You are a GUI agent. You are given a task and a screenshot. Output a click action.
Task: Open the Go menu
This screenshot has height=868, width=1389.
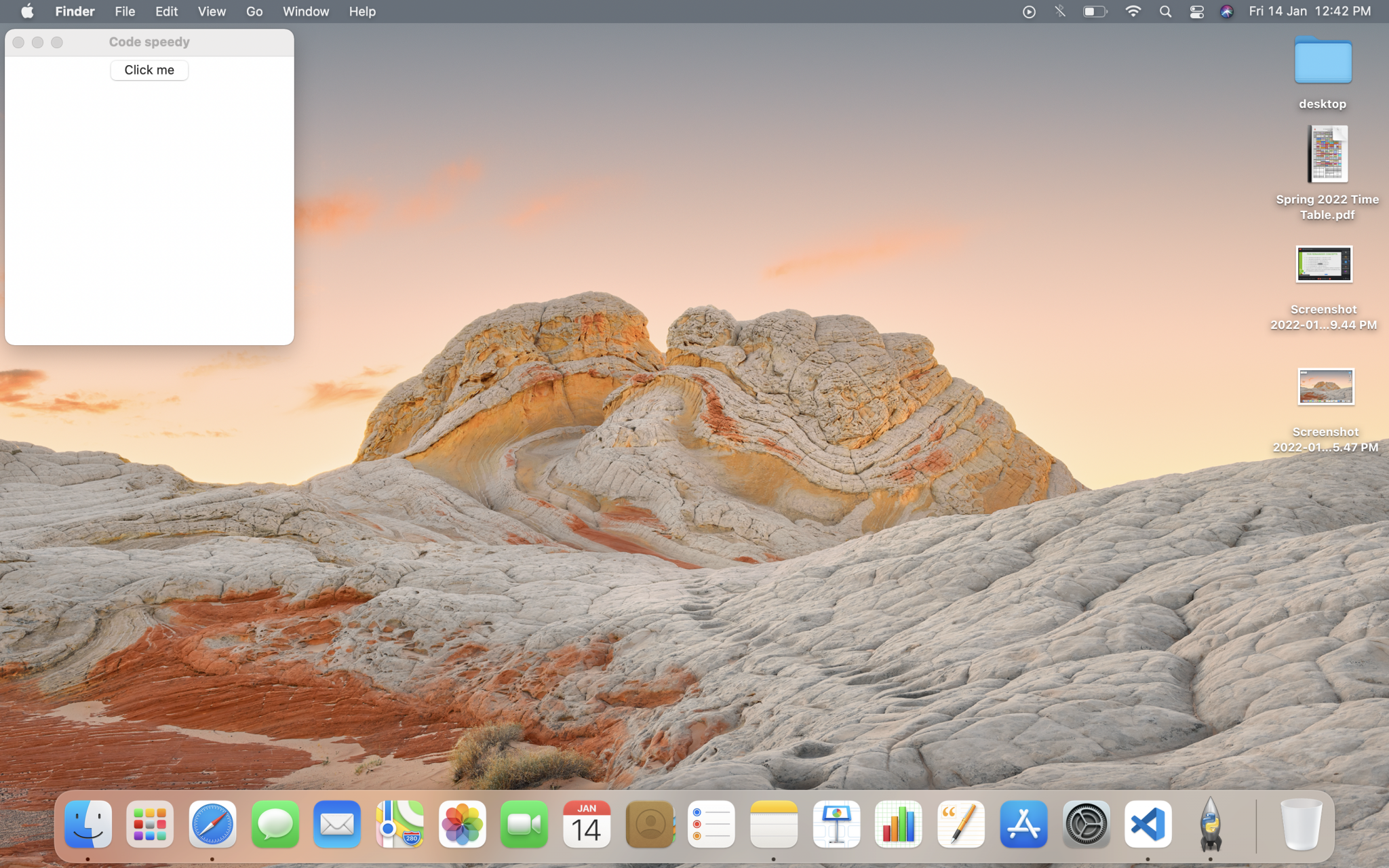tap(254, 12)
